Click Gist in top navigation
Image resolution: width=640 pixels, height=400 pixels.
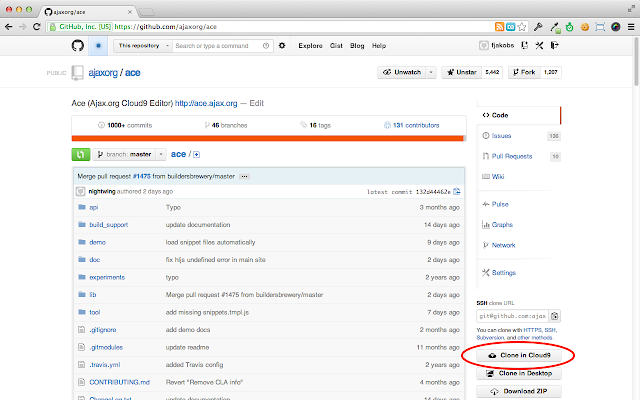pyautogui.click(x=336, y=46)
